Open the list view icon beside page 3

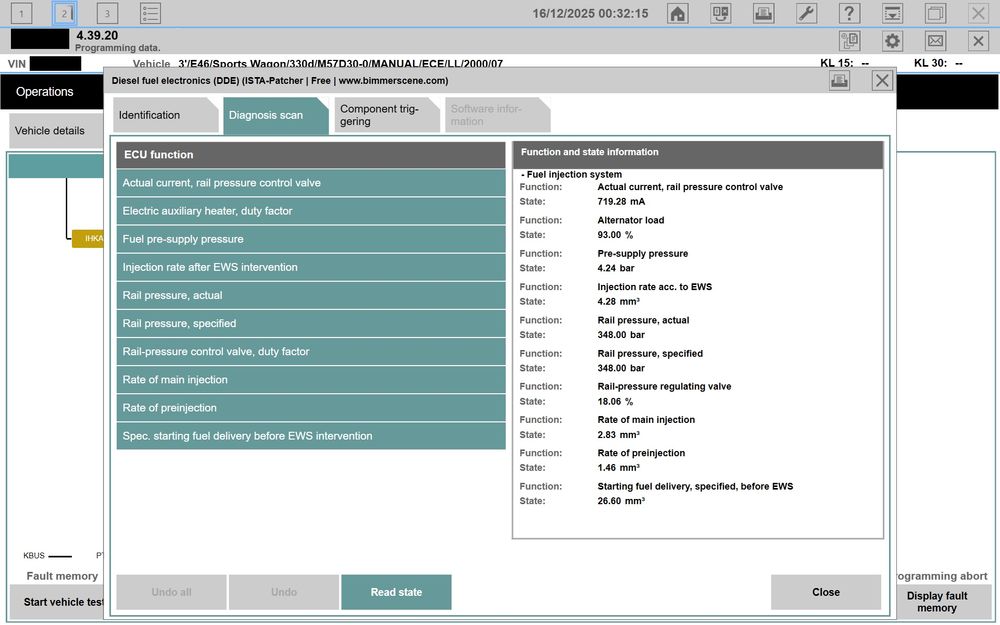click(149, 13)
